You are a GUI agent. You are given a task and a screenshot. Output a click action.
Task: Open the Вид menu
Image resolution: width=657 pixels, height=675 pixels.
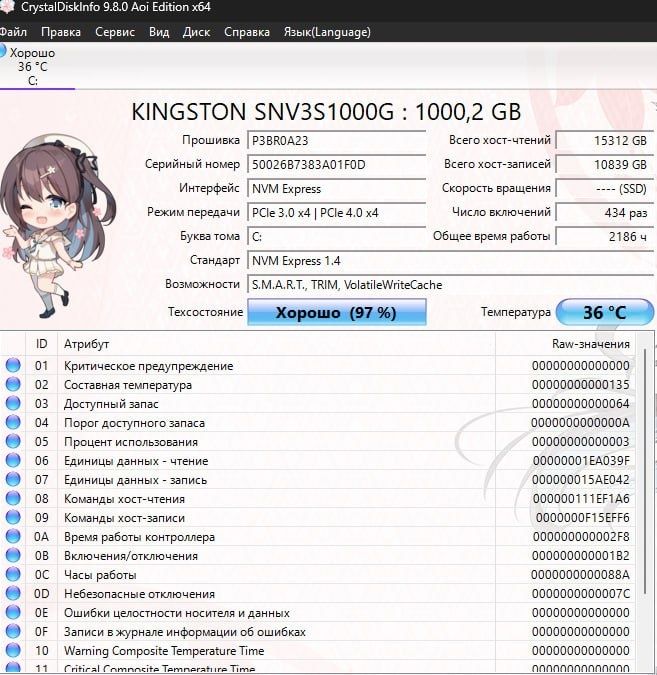pyautogui.click(x=159, y=32)
